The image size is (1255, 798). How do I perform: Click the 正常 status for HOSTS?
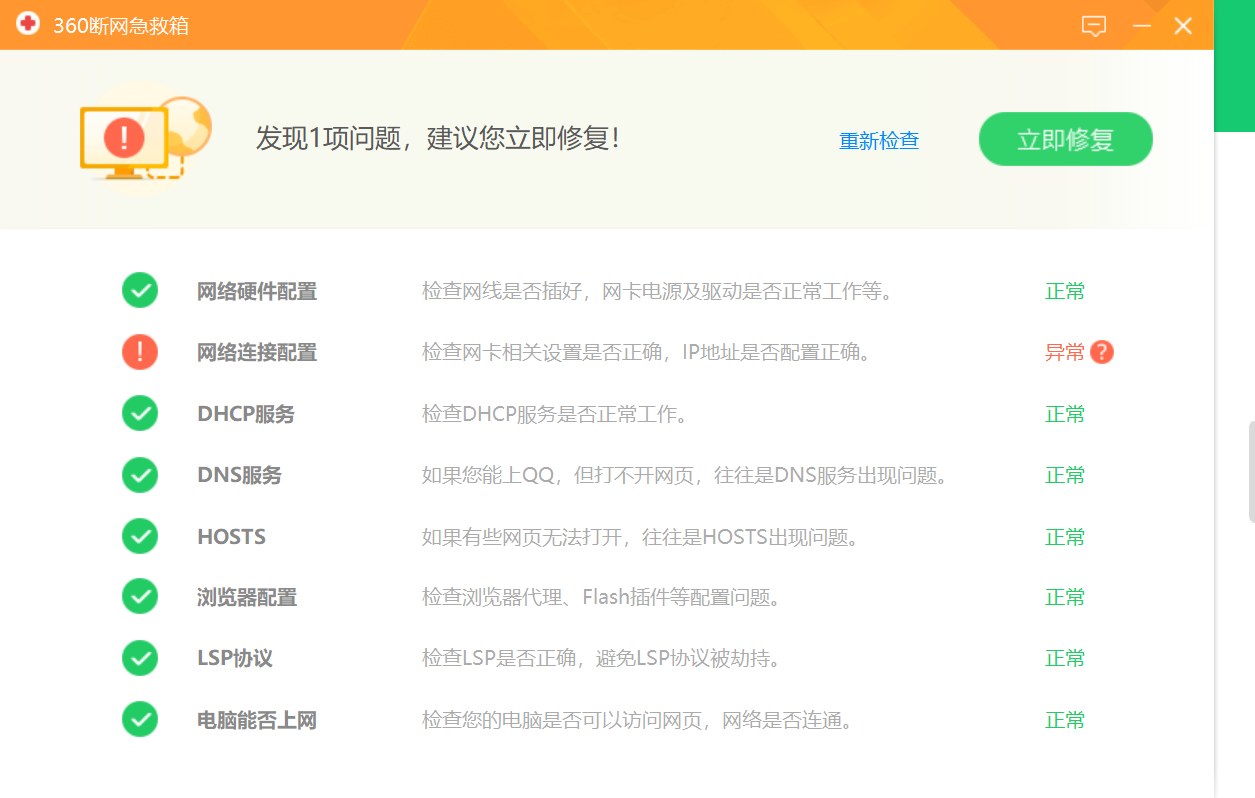[1065, 537]
